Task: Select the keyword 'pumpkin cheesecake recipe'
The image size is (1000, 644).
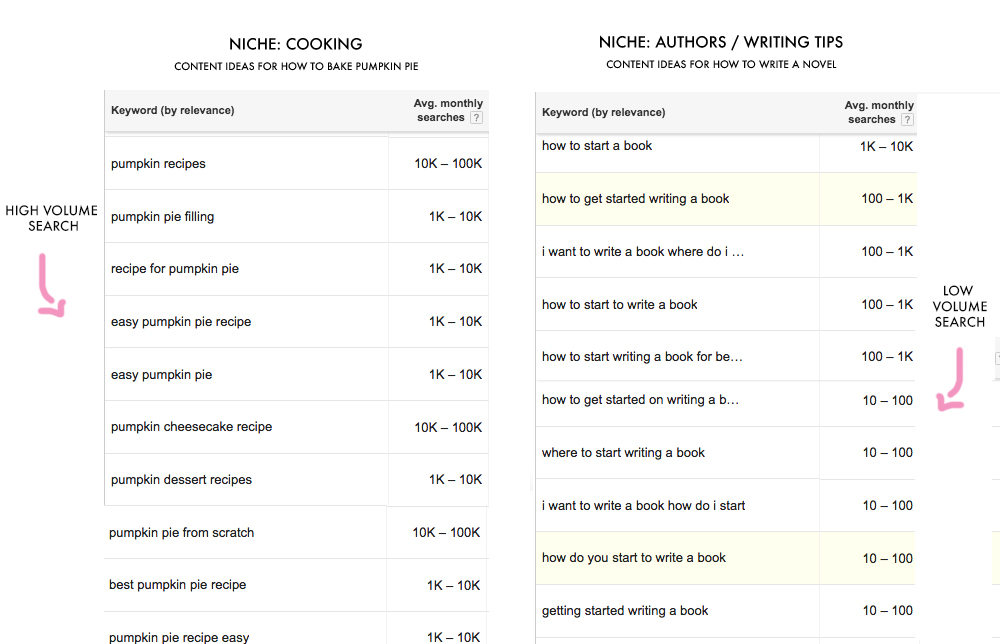Action: tap(191, 427)
